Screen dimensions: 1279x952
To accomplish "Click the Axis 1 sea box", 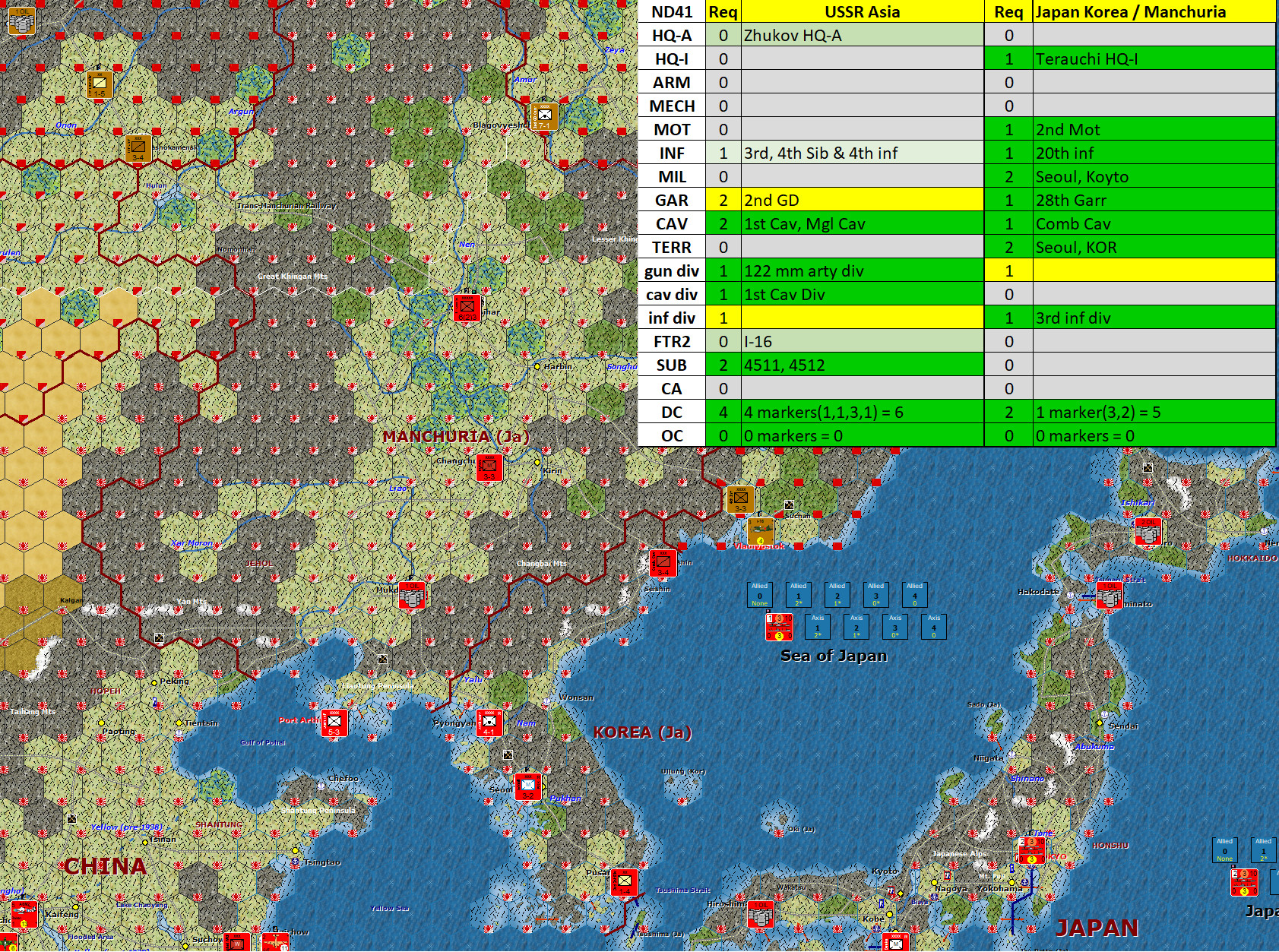I will coord(818,627).
